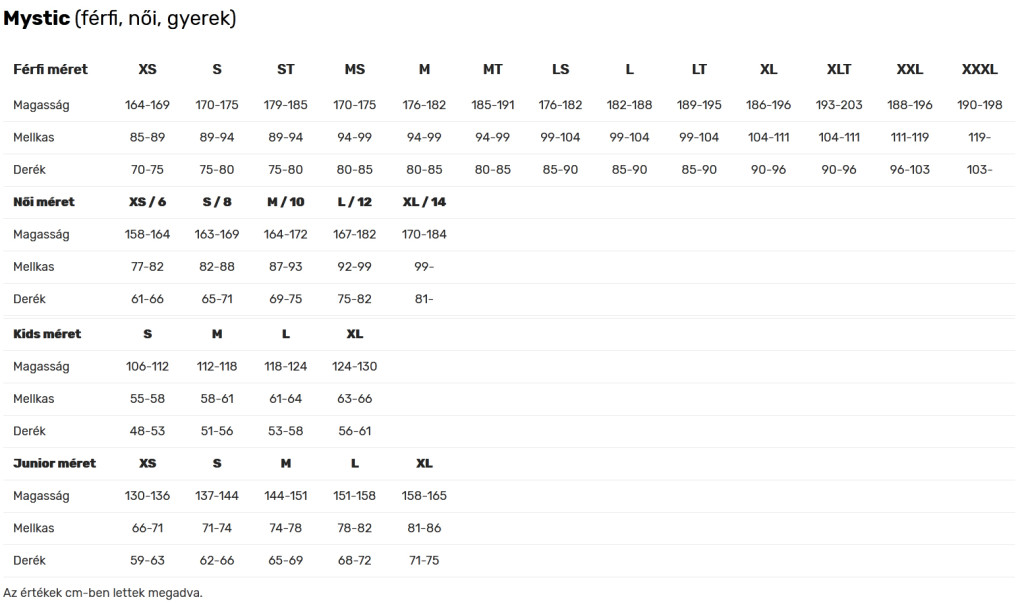Select women's height value 167-182

pos(354,234)
